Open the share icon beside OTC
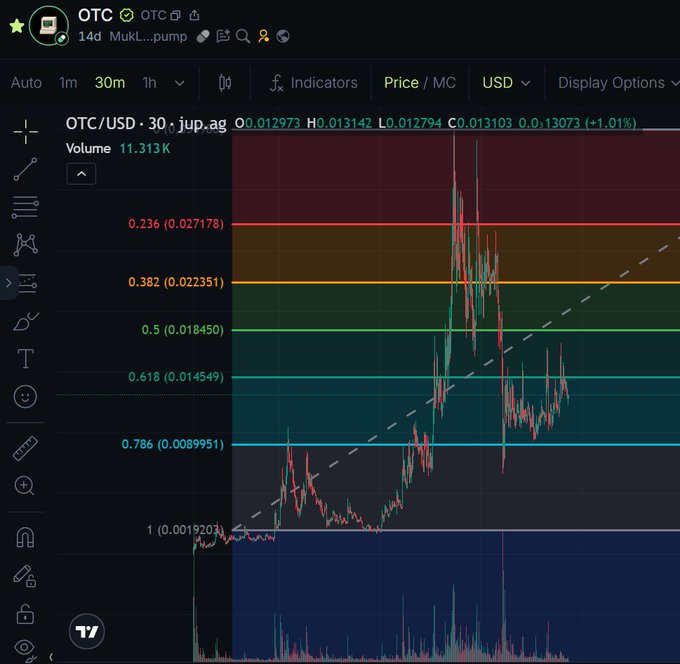The width and height of the screenshot is (680, 664). click(194, 16)
